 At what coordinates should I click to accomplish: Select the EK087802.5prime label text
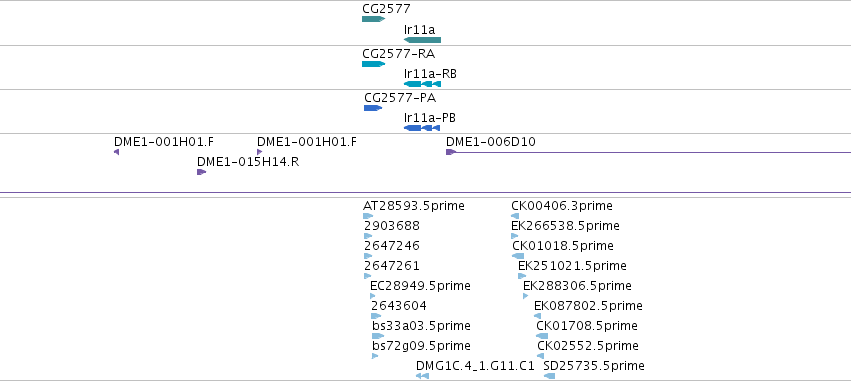point(588,306)
